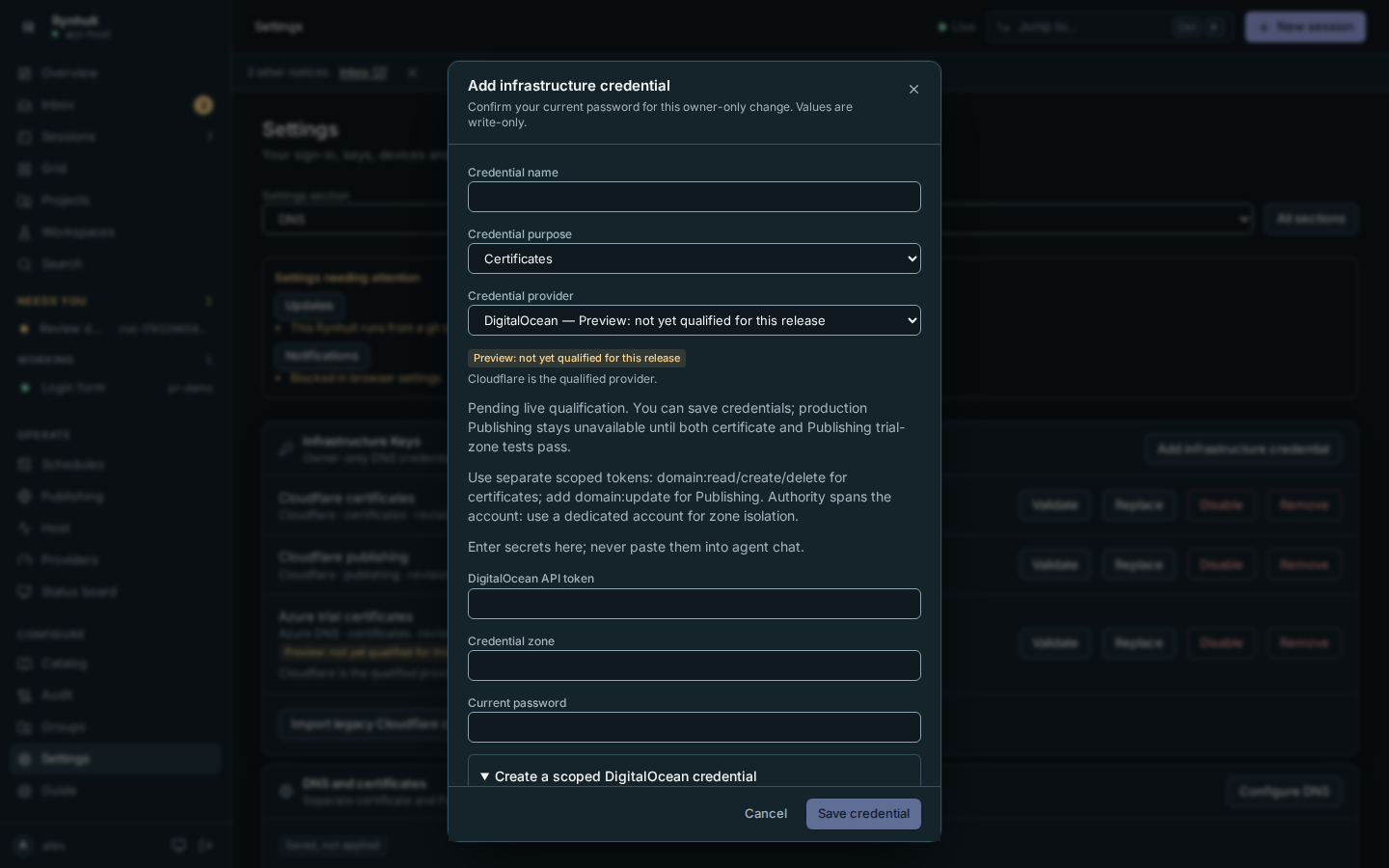1389x868 pixels.
Task: Close the Add infrastructure credential dialog
Action: [913, 90]
